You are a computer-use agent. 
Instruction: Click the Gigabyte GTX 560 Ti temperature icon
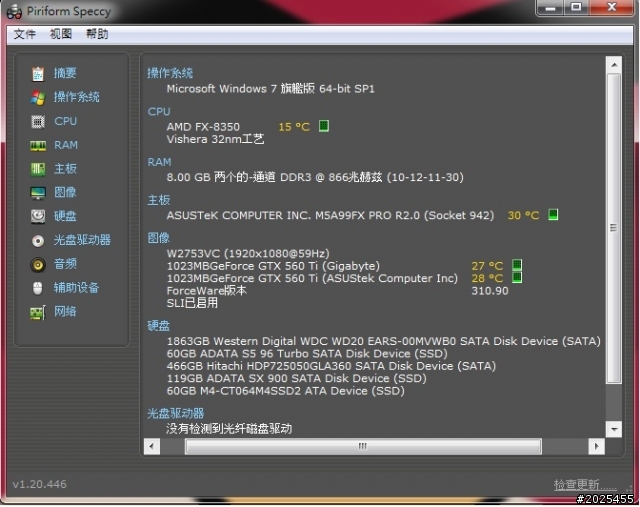(x=517, y=265)
